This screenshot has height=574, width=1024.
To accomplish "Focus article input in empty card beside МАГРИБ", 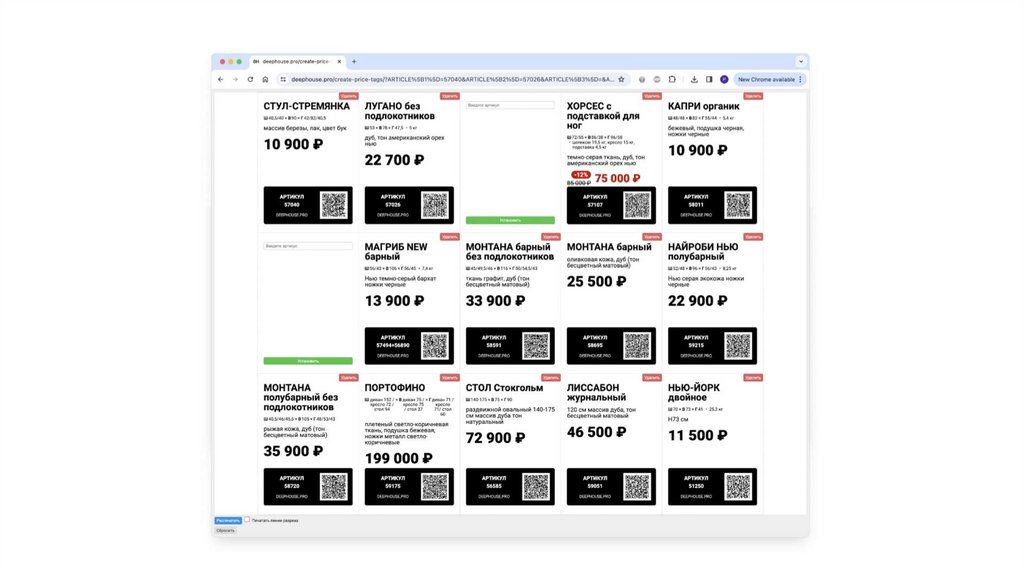I will point(308,246).
